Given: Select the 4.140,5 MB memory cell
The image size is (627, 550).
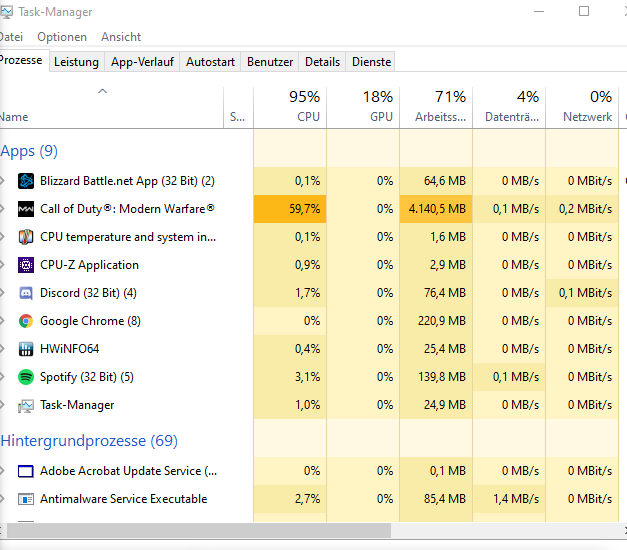Looking at the screenshot, I should click(x=436, y=209).
